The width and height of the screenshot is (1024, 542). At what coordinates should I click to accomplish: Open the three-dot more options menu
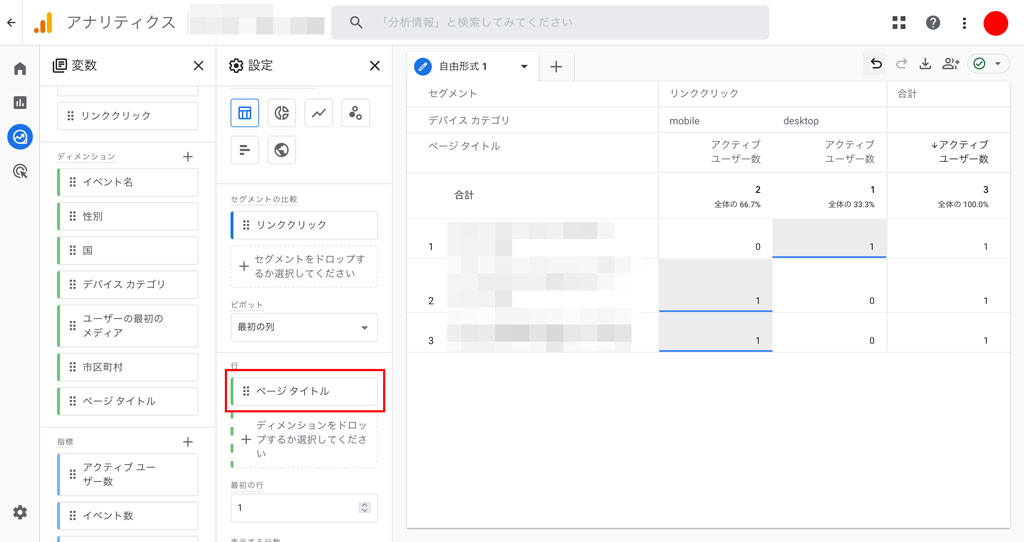point(965,23)
